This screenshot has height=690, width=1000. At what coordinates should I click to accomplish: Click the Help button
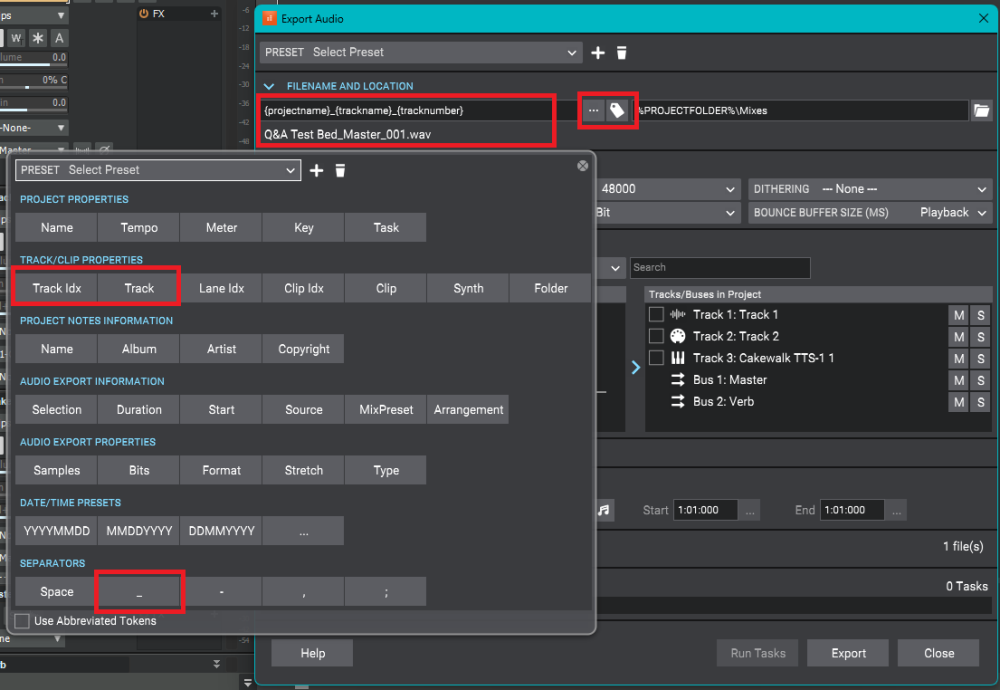(x=312, y=653)
